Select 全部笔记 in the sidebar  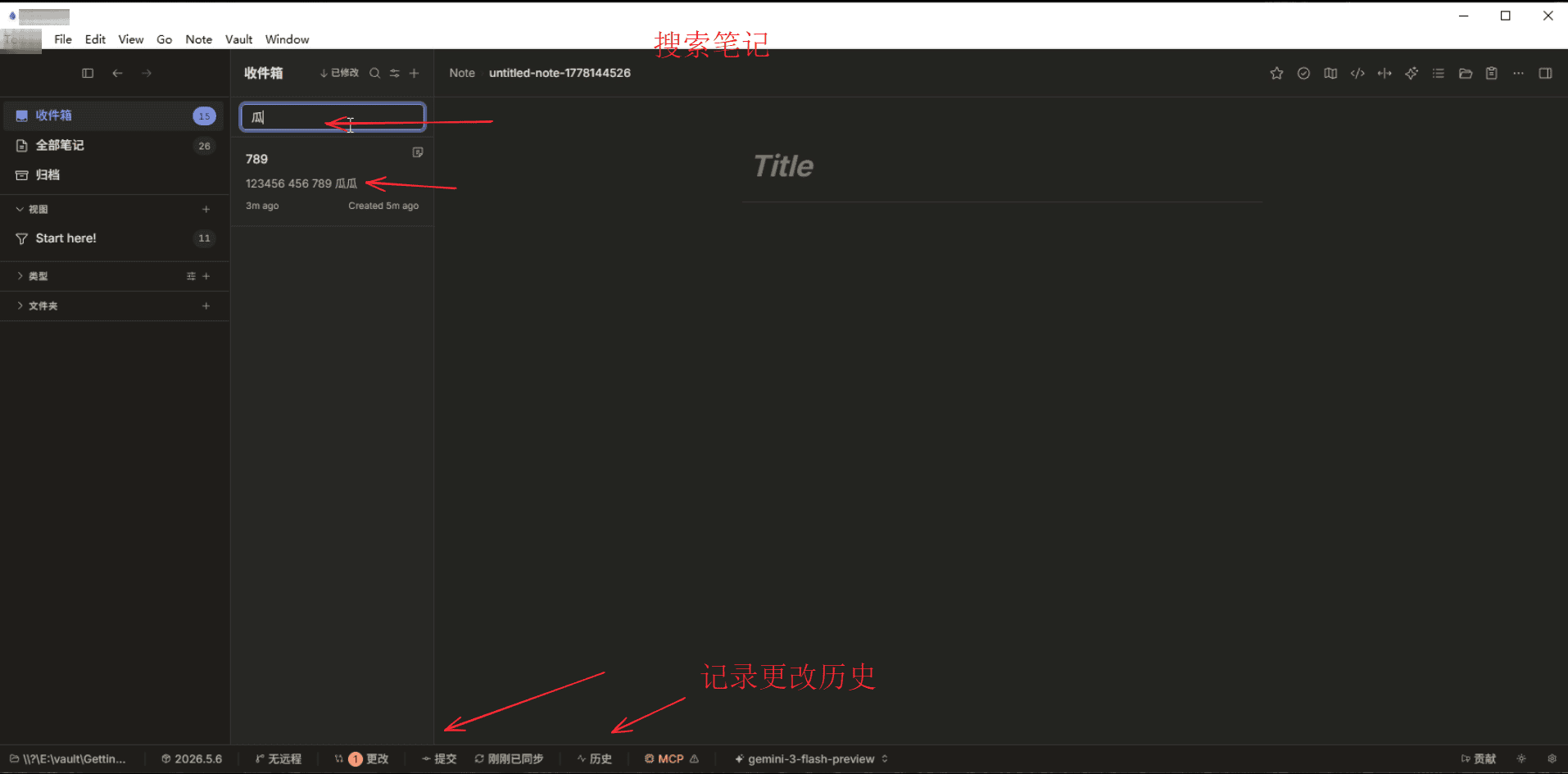coord(114,145)
